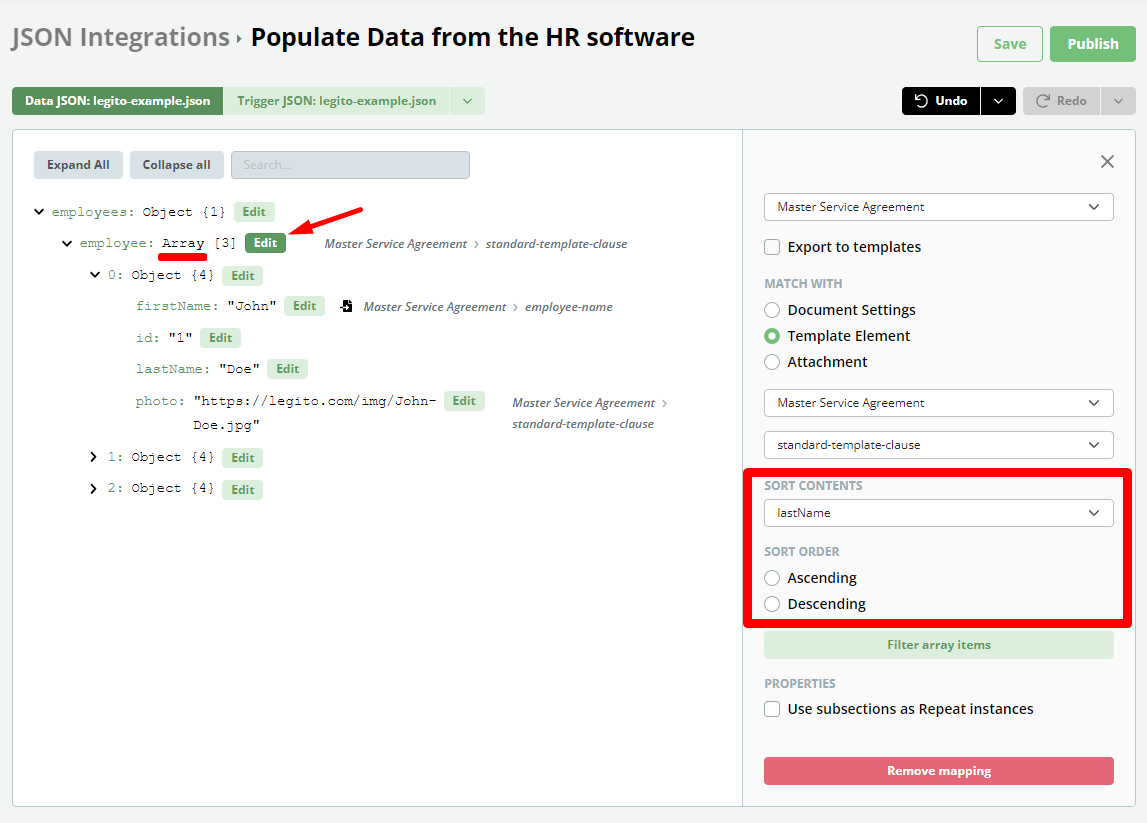The width and height of the screenshot is (1147, 823).
Task: Enable the Export to templates checkbox
Action: [772, 247]
